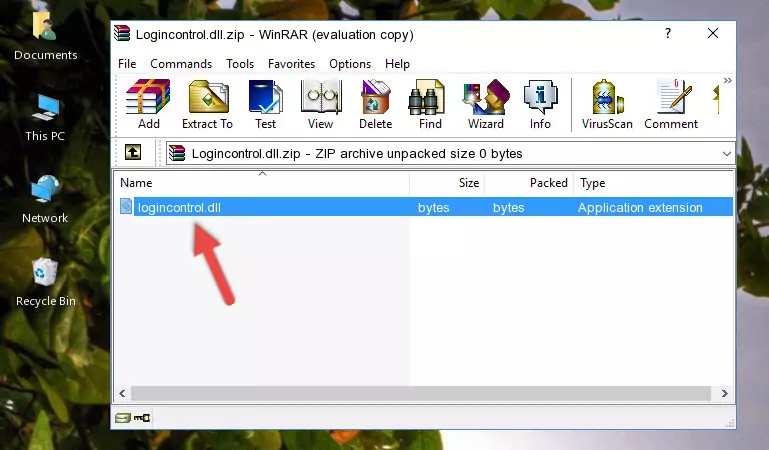Open the File menu
The width and height of the screenshot is (769, 450).
point(127,64)
